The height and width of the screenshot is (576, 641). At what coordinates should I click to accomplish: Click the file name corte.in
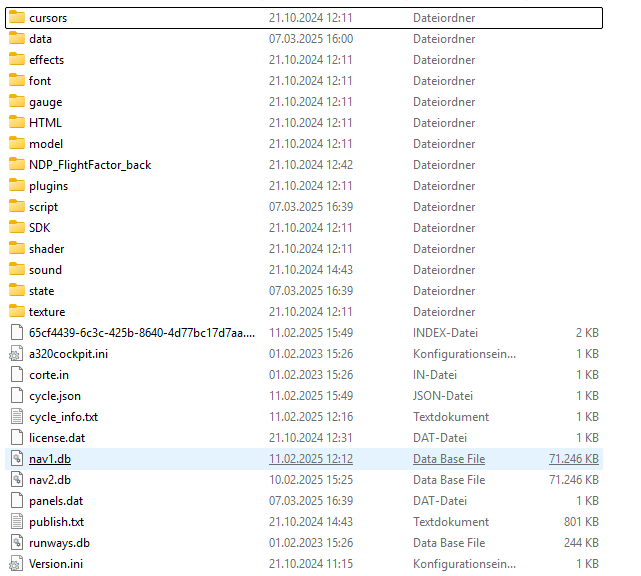49,375
